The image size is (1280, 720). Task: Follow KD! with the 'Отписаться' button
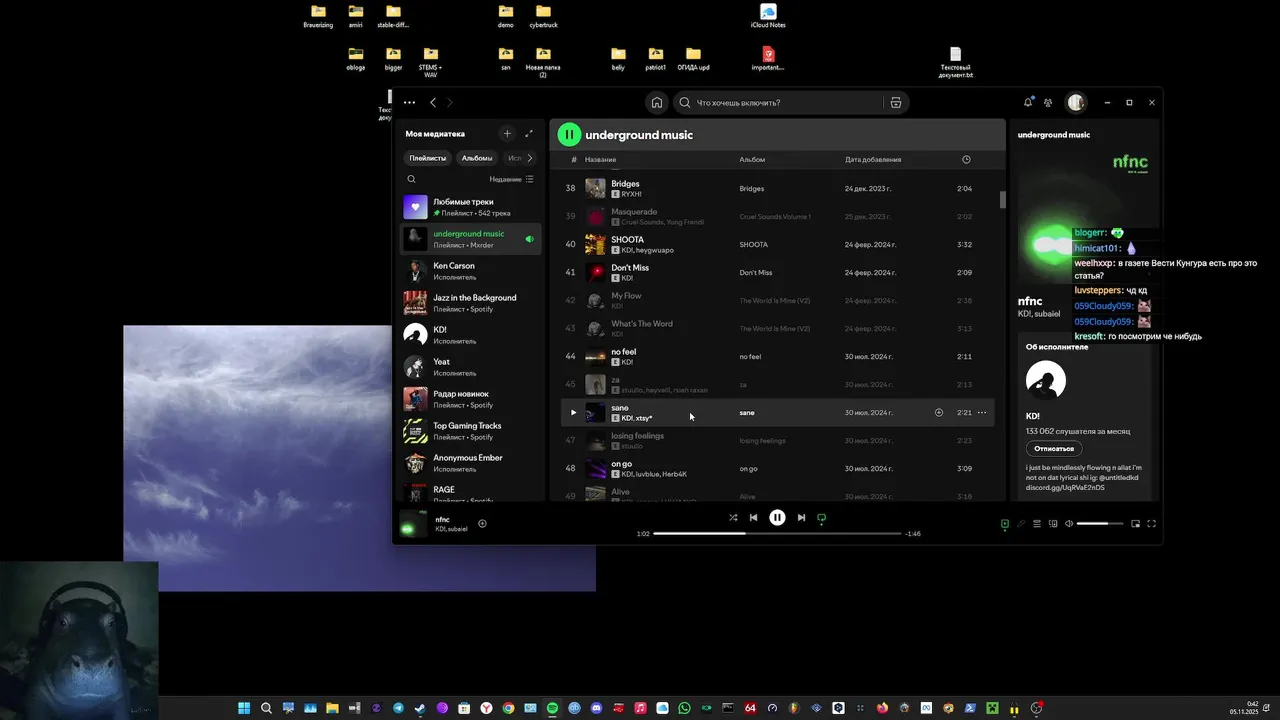tap(1054, 449)
